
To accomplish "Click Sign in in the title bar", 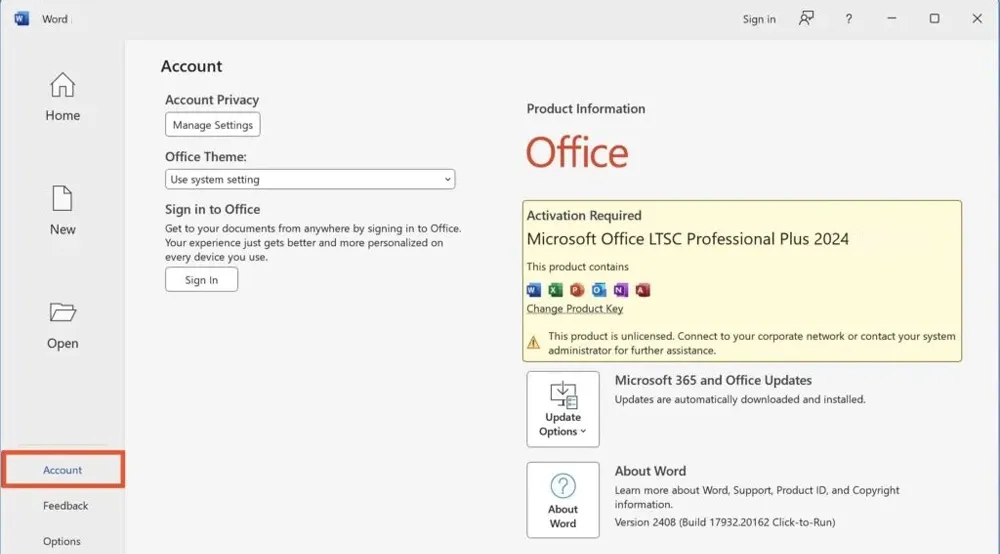I will tap(759, 19).
